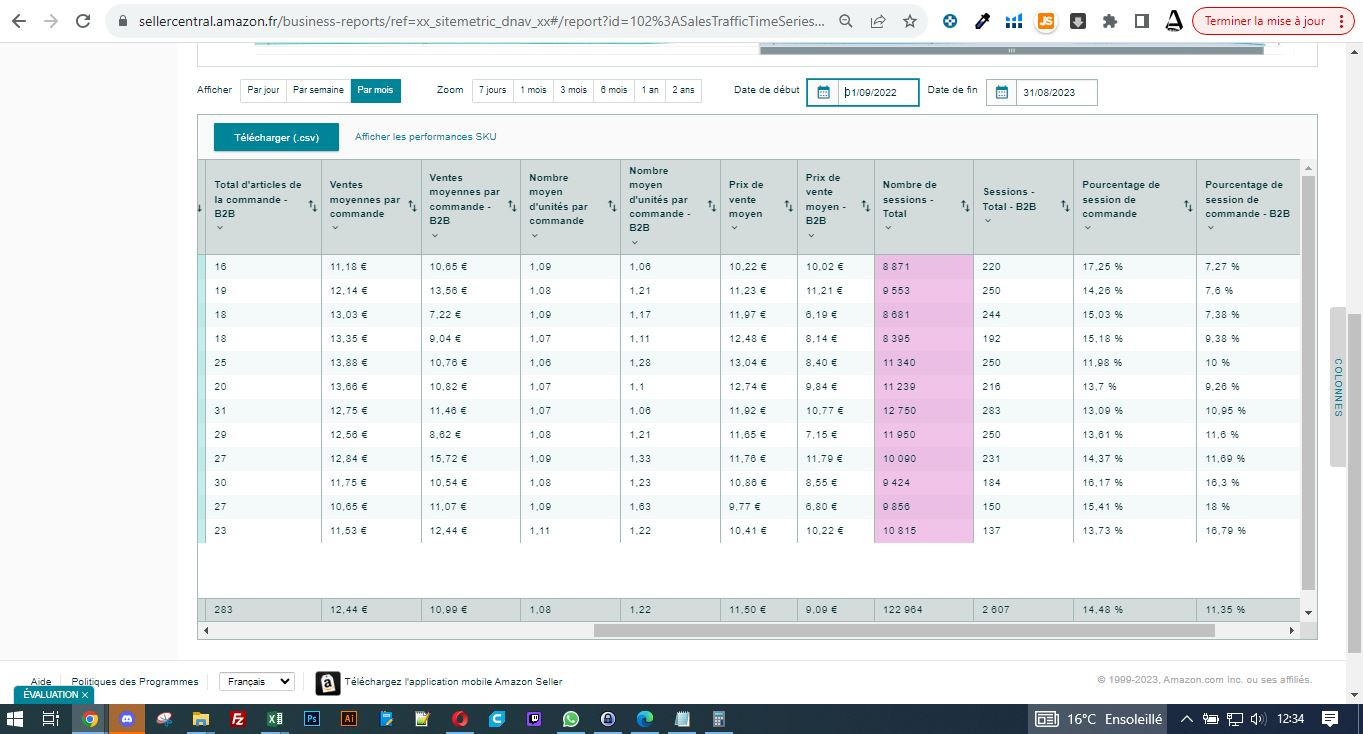This screenshot has height=734, width=1363.
Task: Open Illustrator from the taskbar
Action: (x=349, y=719)
